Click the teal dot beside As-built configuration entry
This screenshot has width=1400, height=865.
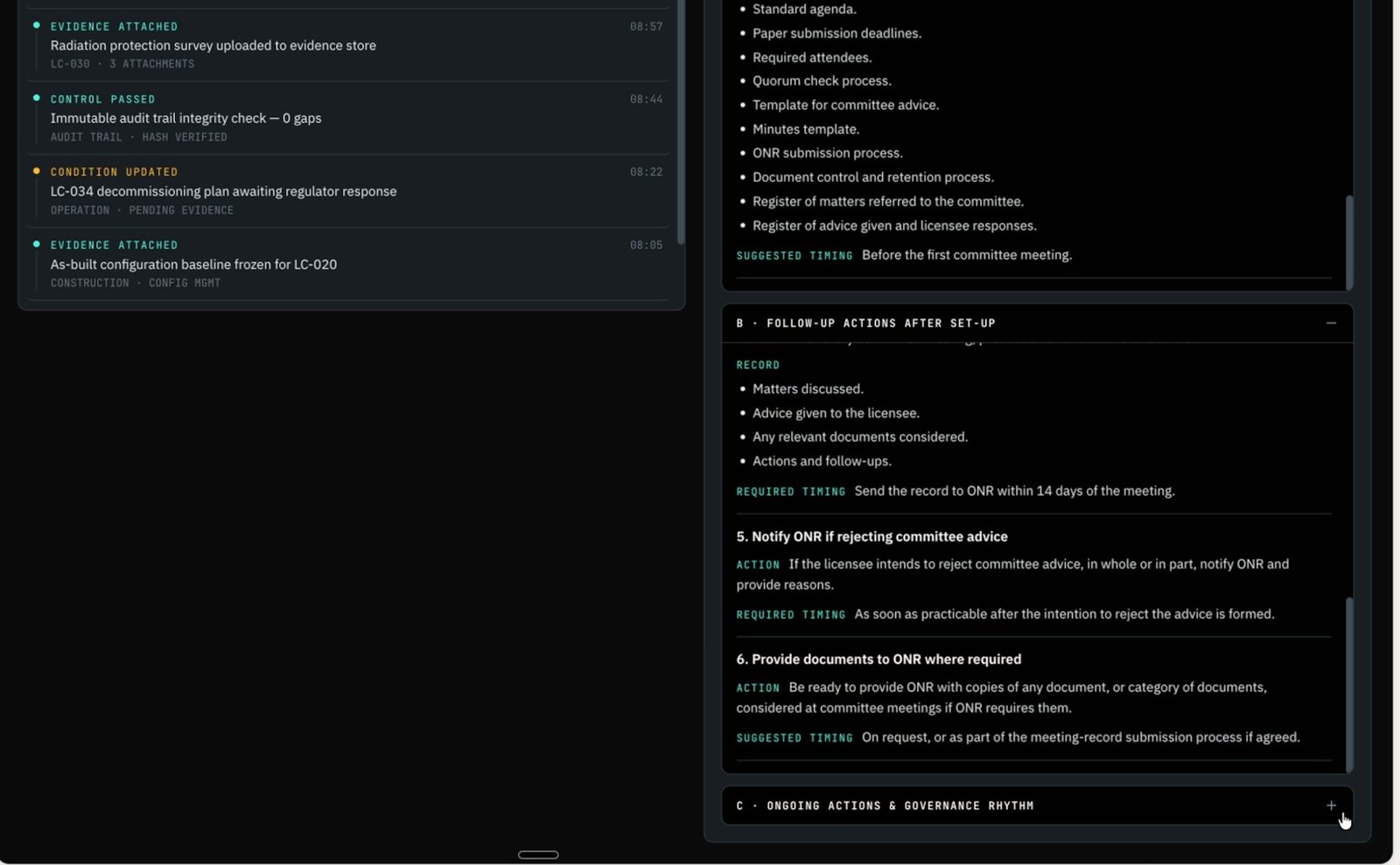36,244
